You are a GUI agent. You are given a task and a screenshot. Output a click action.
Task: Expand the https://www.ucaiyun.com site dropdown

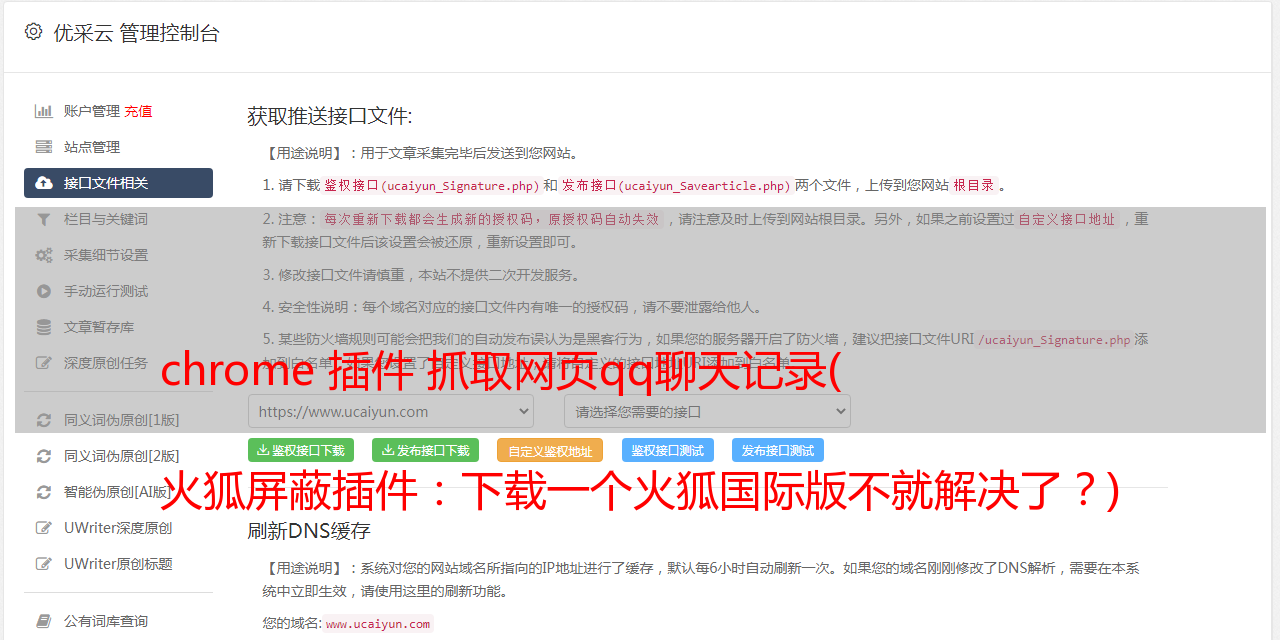pyautogui.click(x=391, y=411)
